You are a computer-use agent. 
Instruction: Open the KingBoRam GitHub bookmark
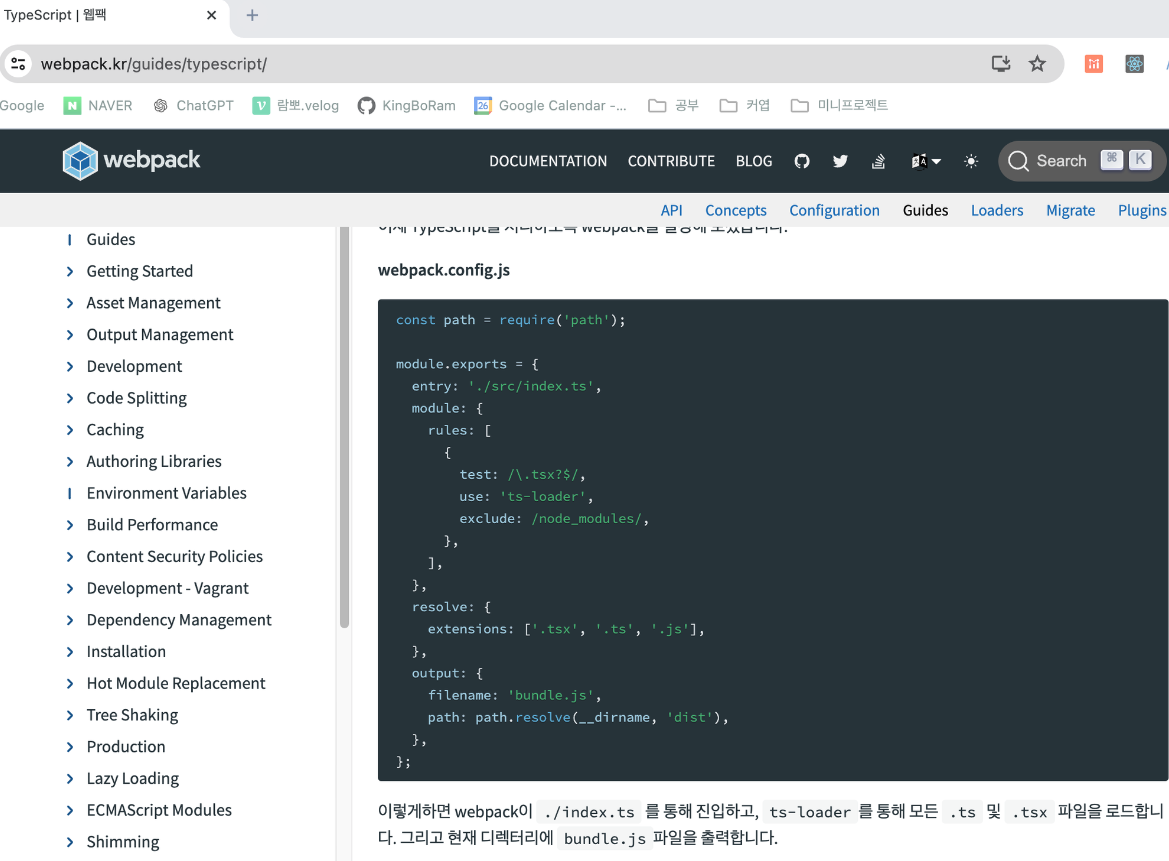406,106
